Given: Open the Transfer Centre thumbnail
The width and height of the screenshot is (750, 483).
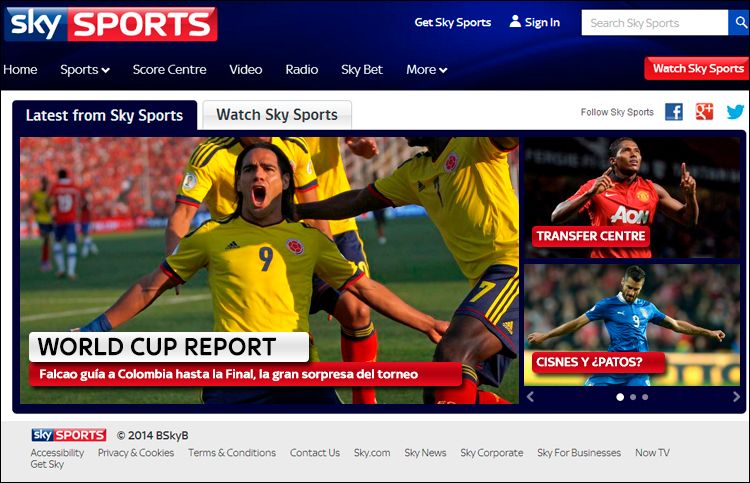Looking at the screenshot, I should (x=632, y=198).
